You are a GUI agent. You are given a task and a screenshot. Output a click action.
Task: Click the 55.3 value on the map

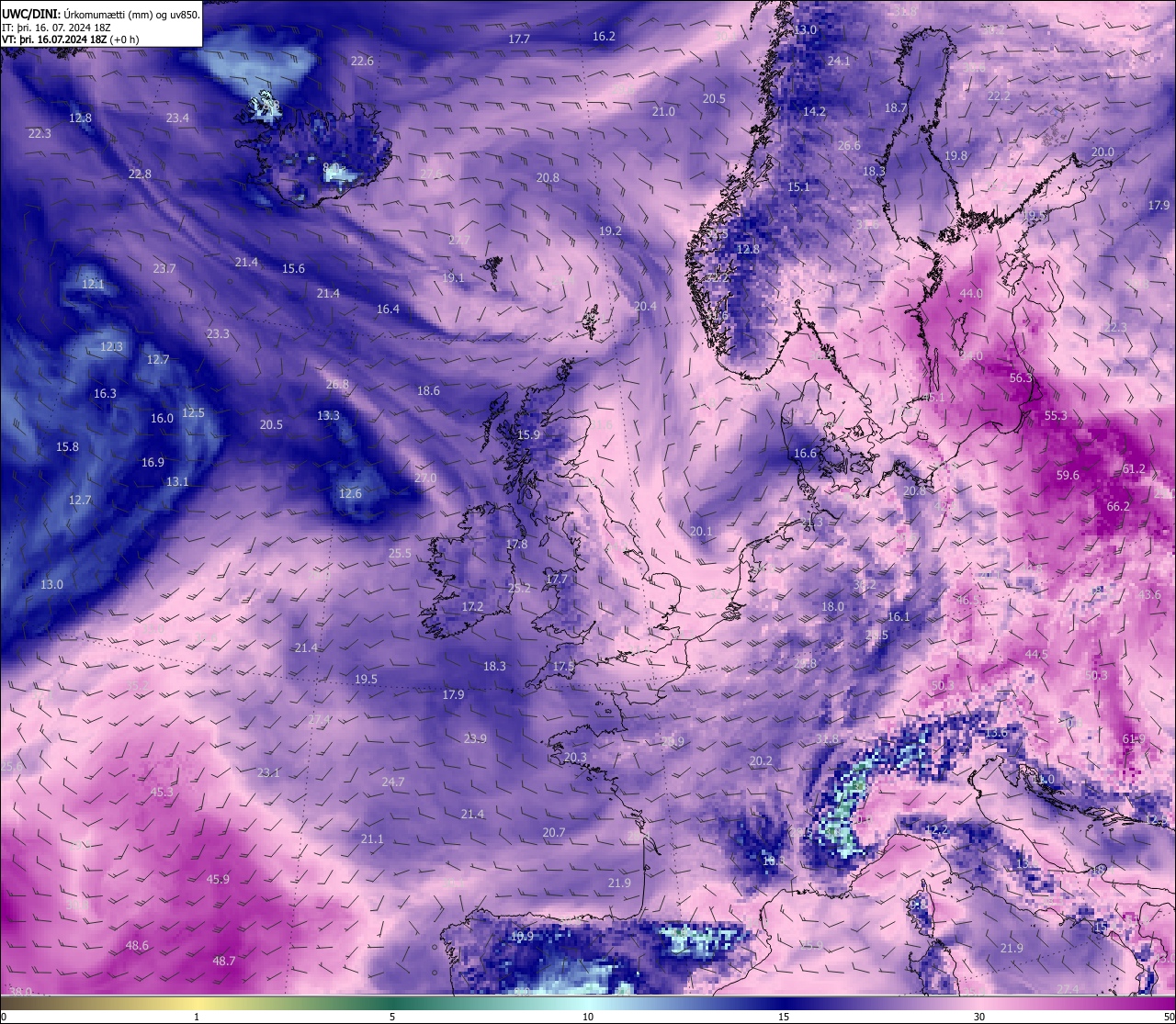point(1056,415)
